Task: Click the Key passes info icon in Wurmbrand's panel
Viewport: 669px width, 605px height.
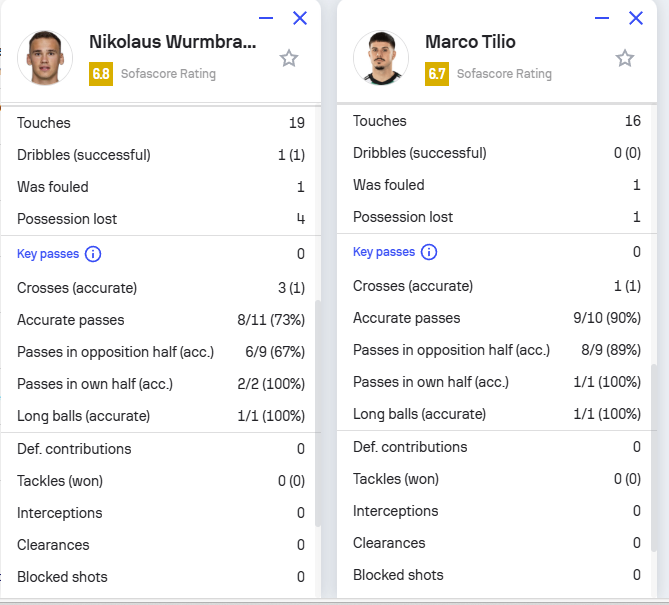Action: coord(93,254)
